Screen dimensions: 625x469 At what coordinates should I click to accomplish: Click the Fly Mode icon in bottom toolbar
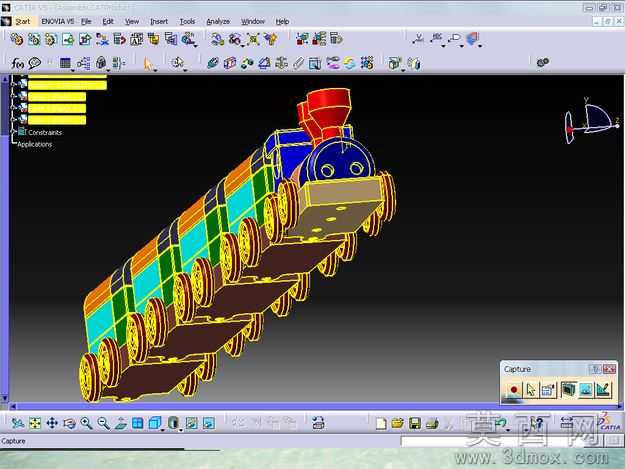click(17, 423)
